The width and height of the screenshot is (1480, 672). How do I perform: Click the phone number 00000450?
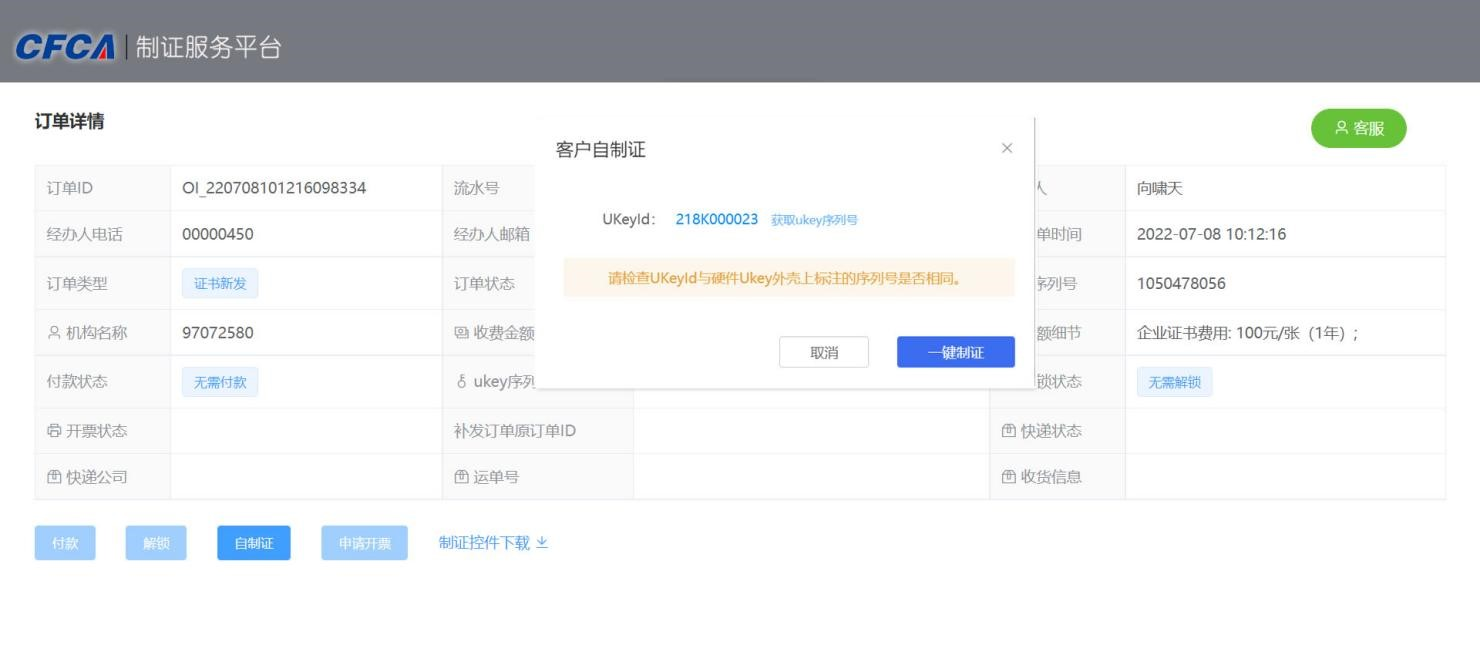[218, 234]
